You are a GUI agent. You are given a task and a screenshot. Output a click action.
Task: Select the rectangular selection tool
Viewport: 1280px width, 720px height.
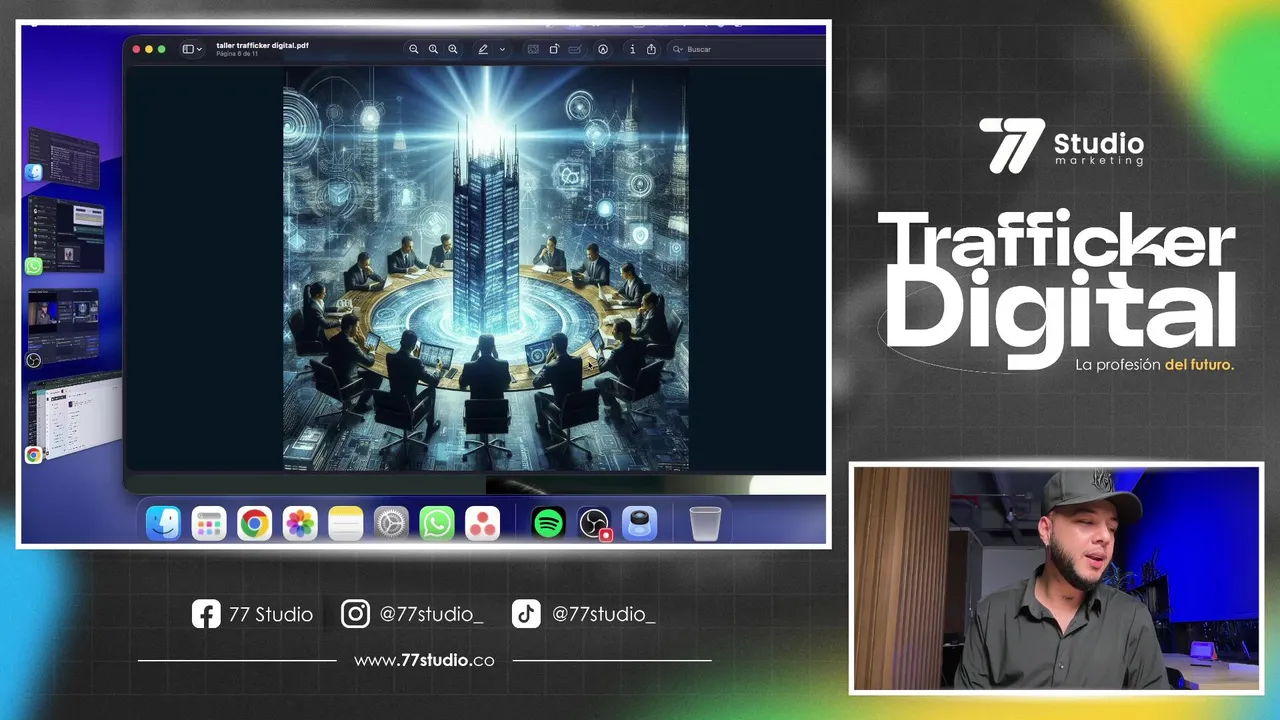[x=533, y=49]
